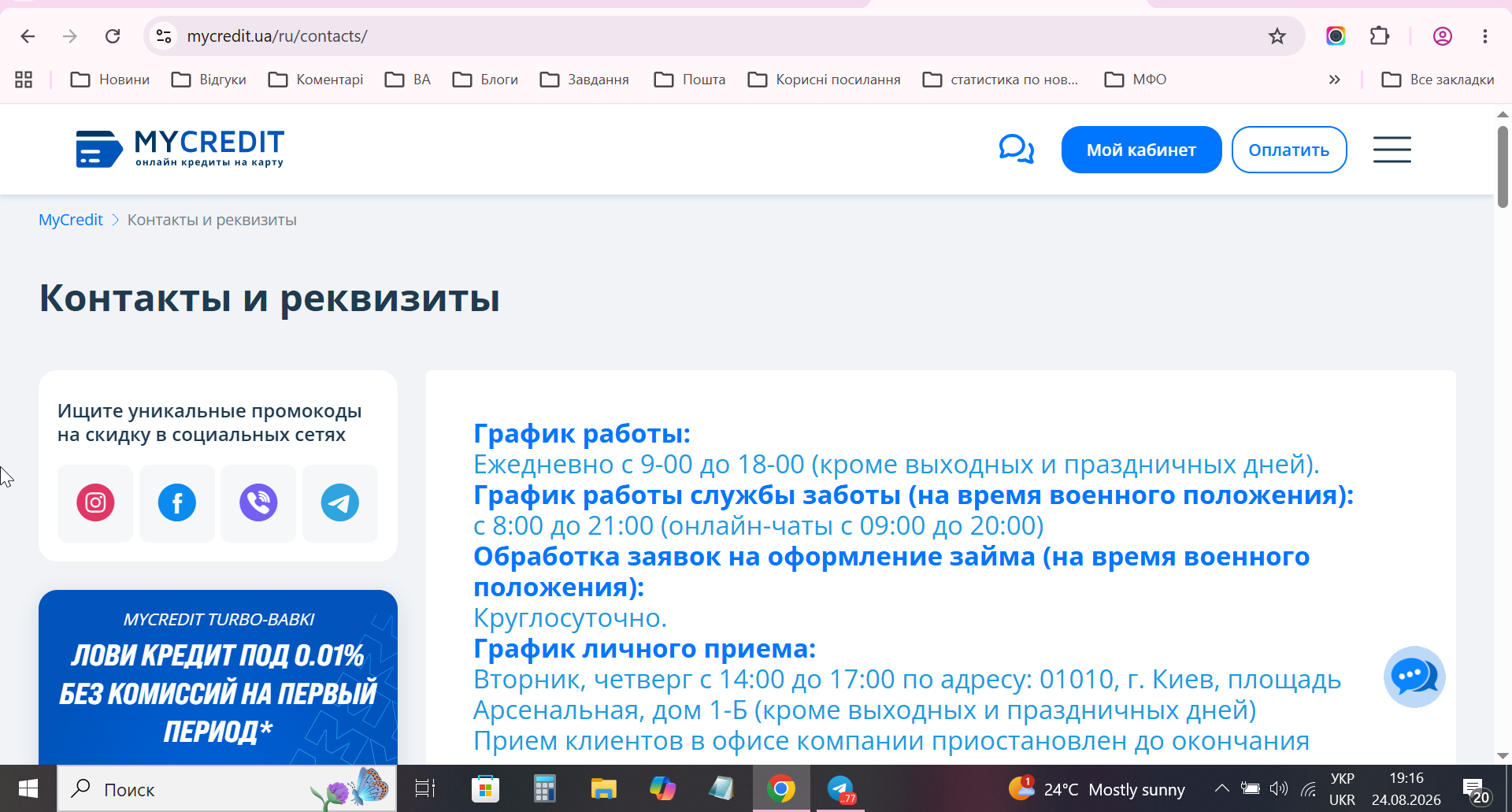Open the Telegram social link
The image size is (1512, 812).
pos(340,502)
